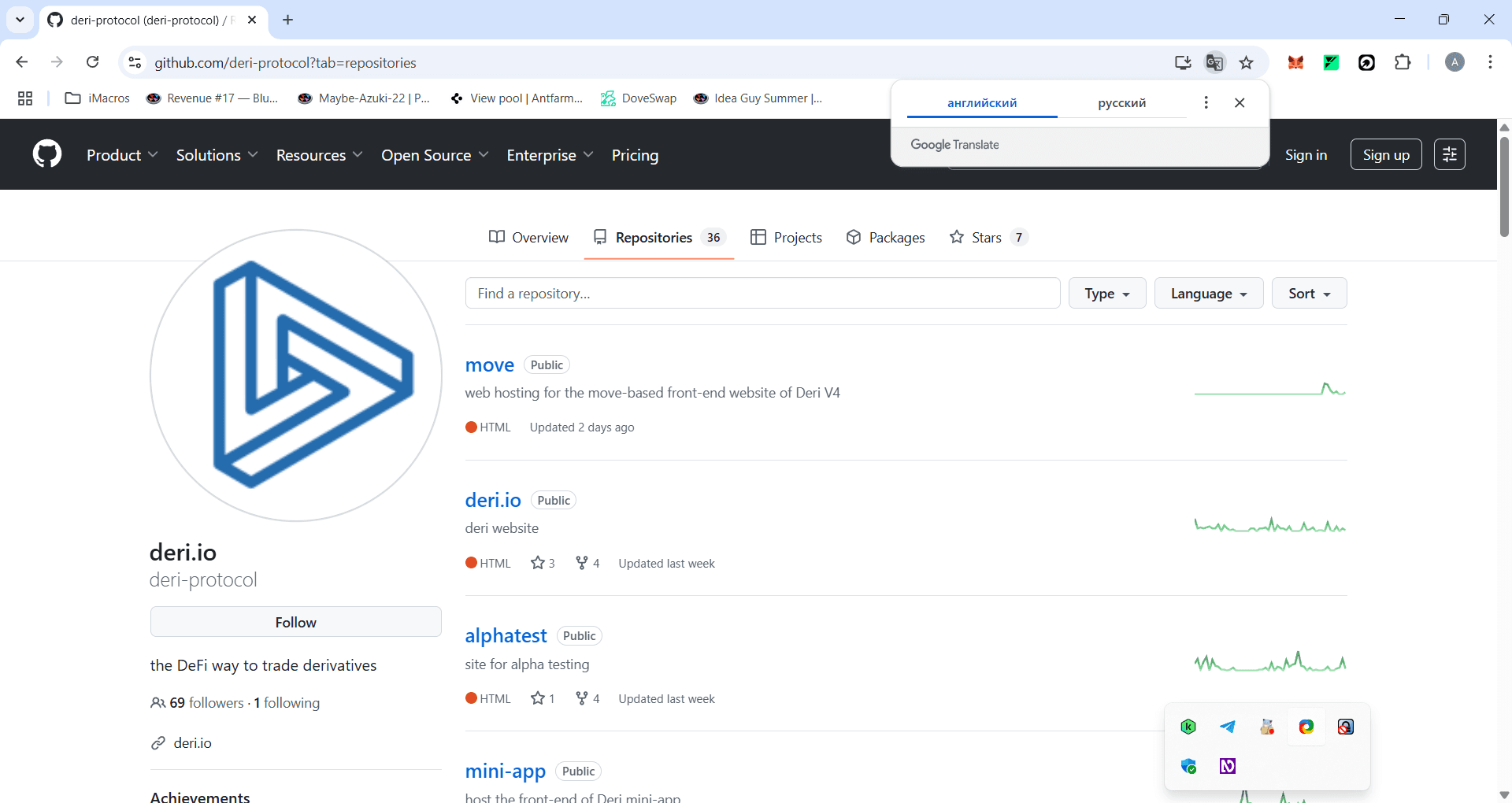View forks of alphatest repository
Image resolution: width=1512 pixels, height=803 pixels.
(587, 698)
